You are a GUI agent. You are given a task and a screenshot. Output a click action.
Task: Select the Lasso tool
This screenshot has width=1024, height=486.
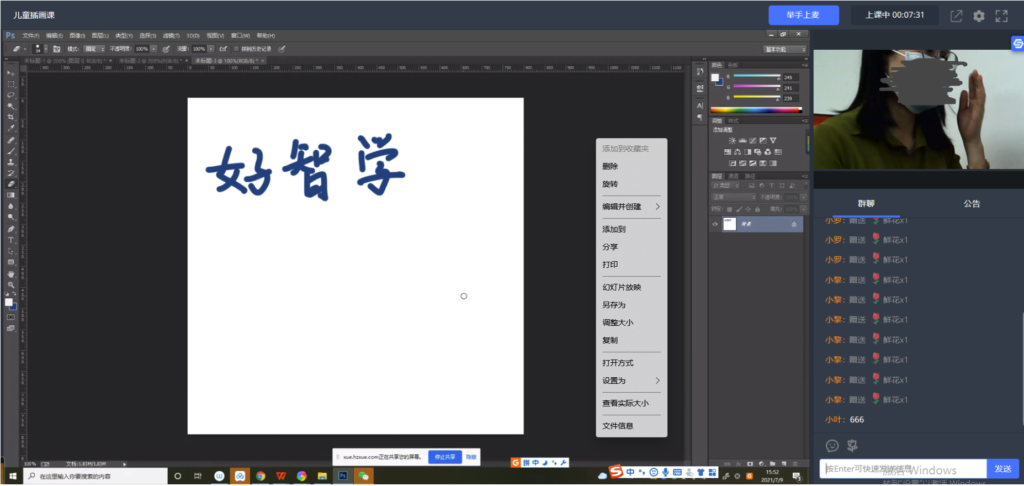11,95
